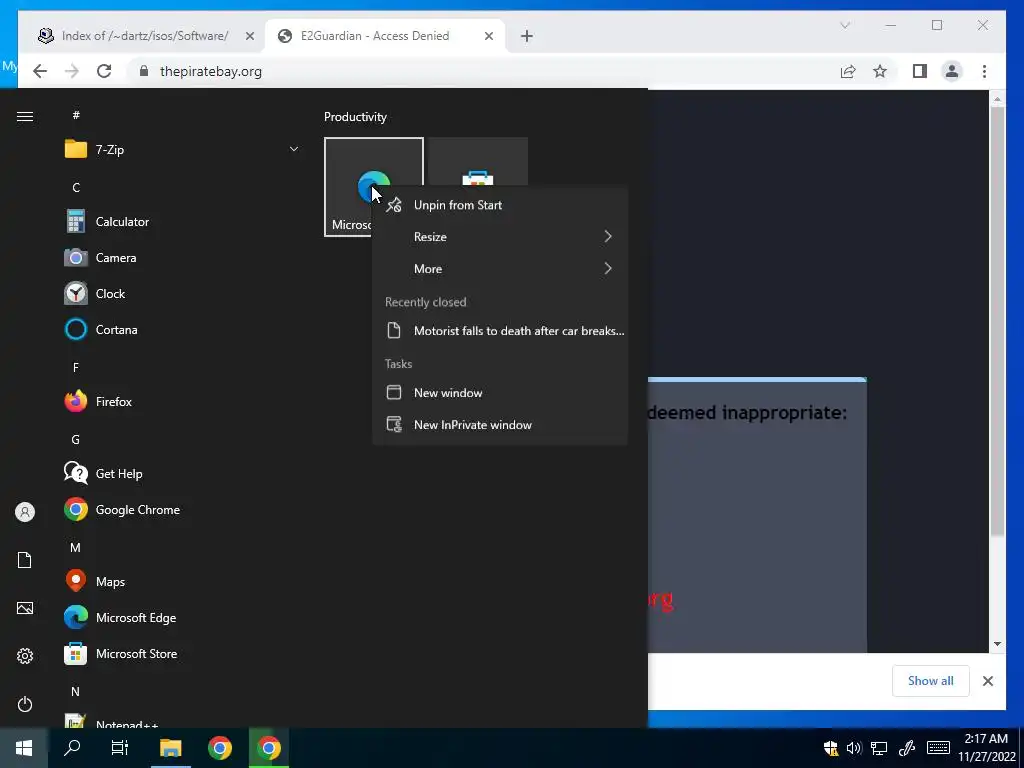Close the Index of /~dartz tab

[249, 36]
